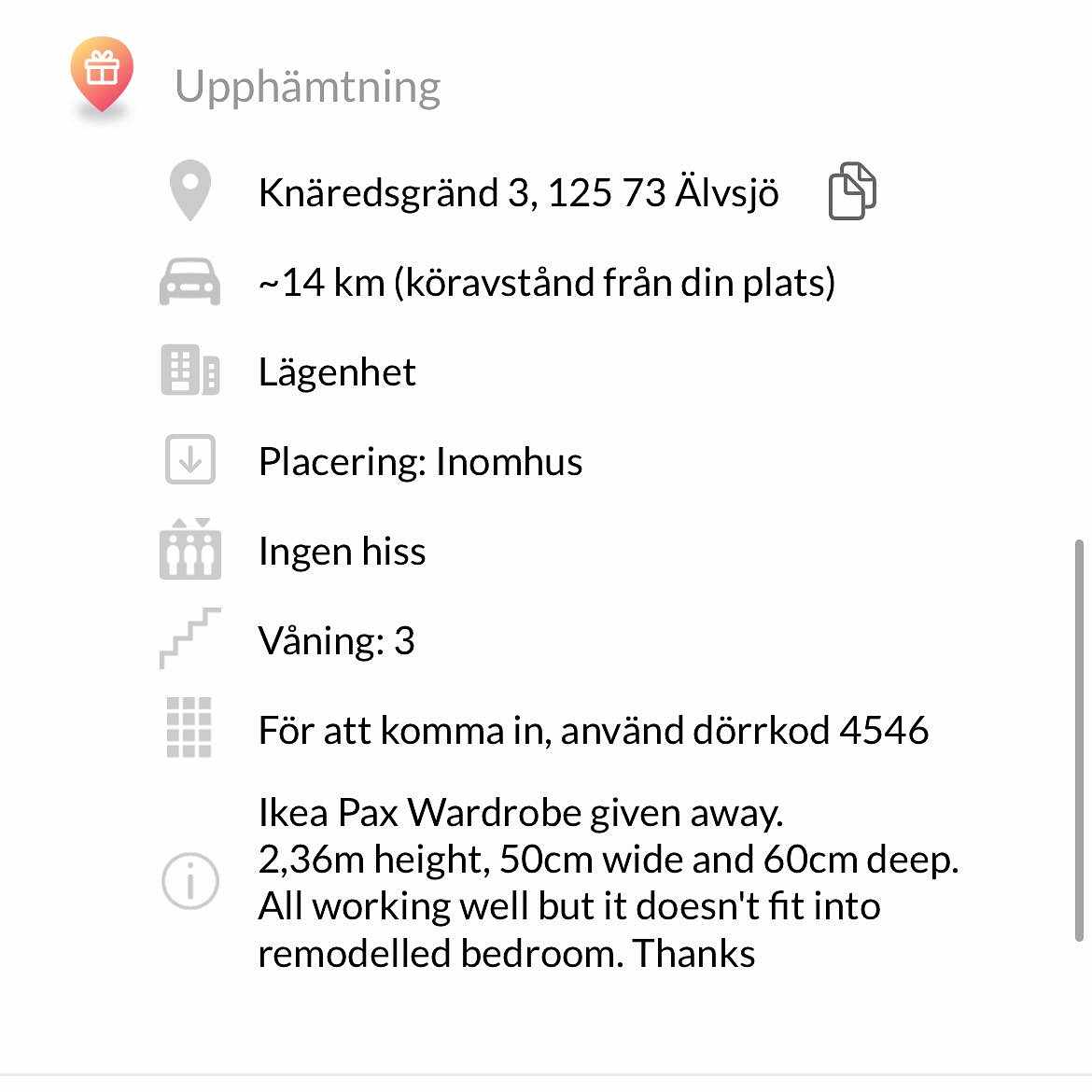The image size is (1092, 1092).
Task: Click the gift pin pickup icon
Action: [x=102, y=75]
